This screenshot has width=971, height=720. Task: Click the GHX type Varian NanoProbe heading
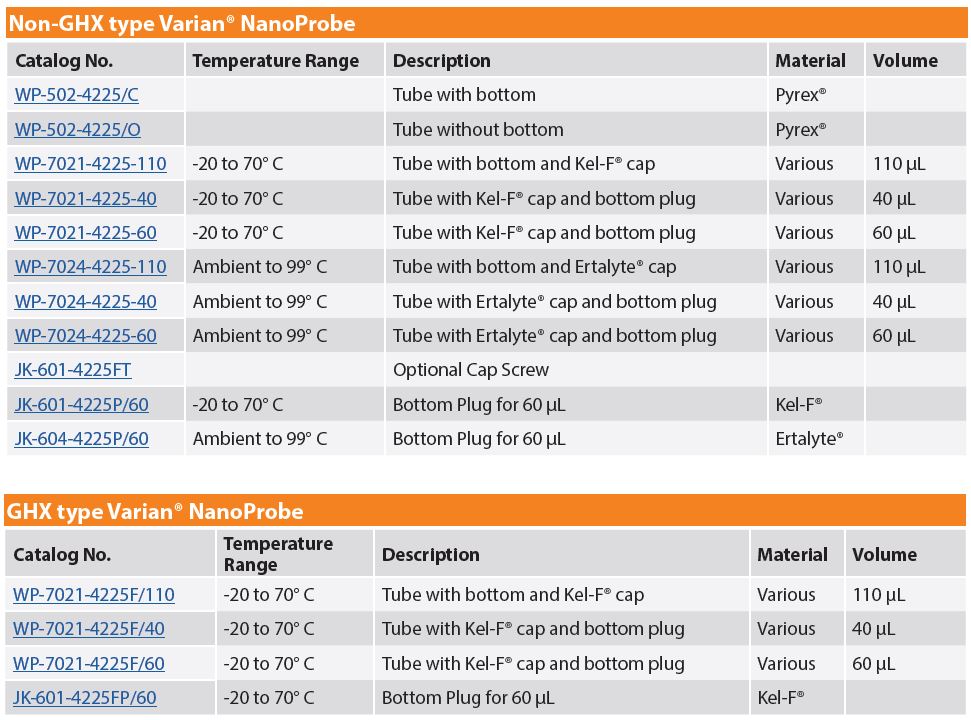155,511
